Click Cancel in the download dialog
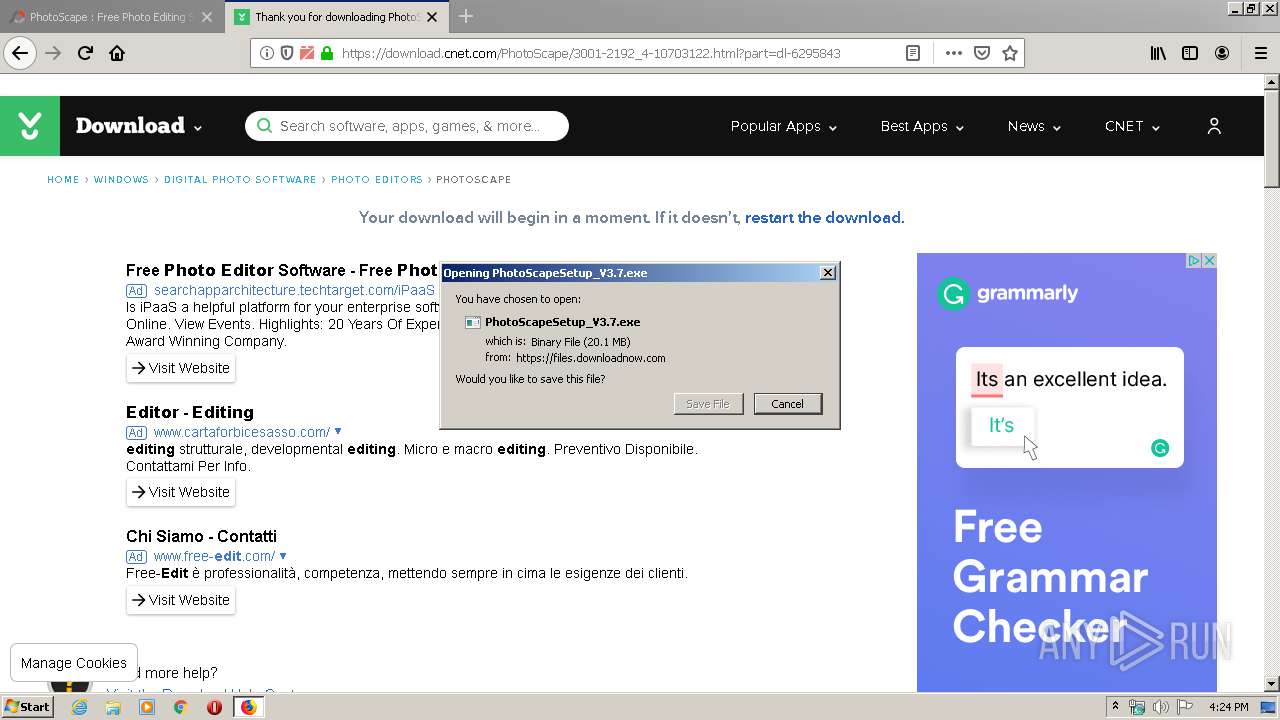1280x720 pixels. click(x=787, y=404)
